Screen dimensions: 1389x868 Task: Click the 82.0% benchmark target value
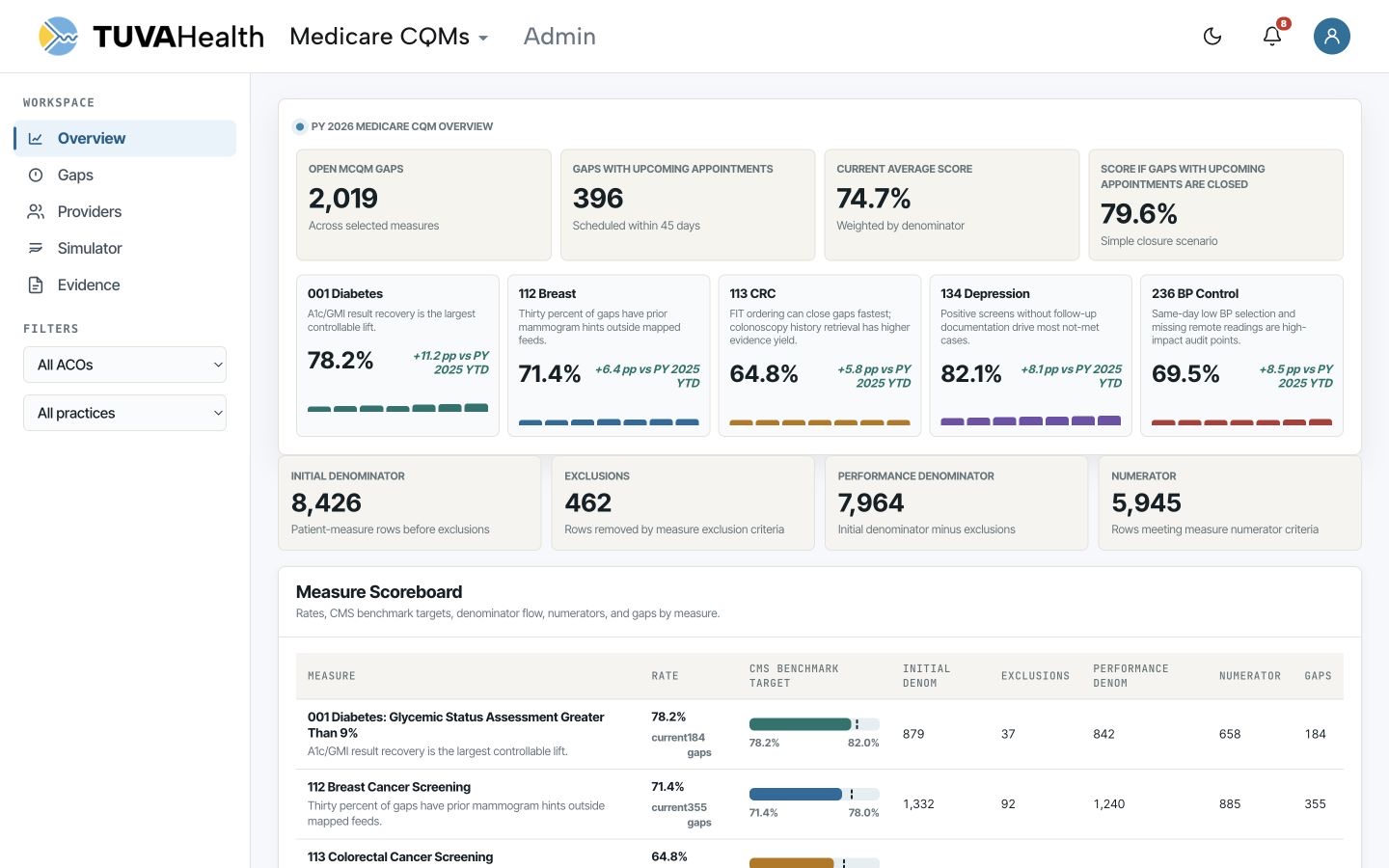coord(863,743)
